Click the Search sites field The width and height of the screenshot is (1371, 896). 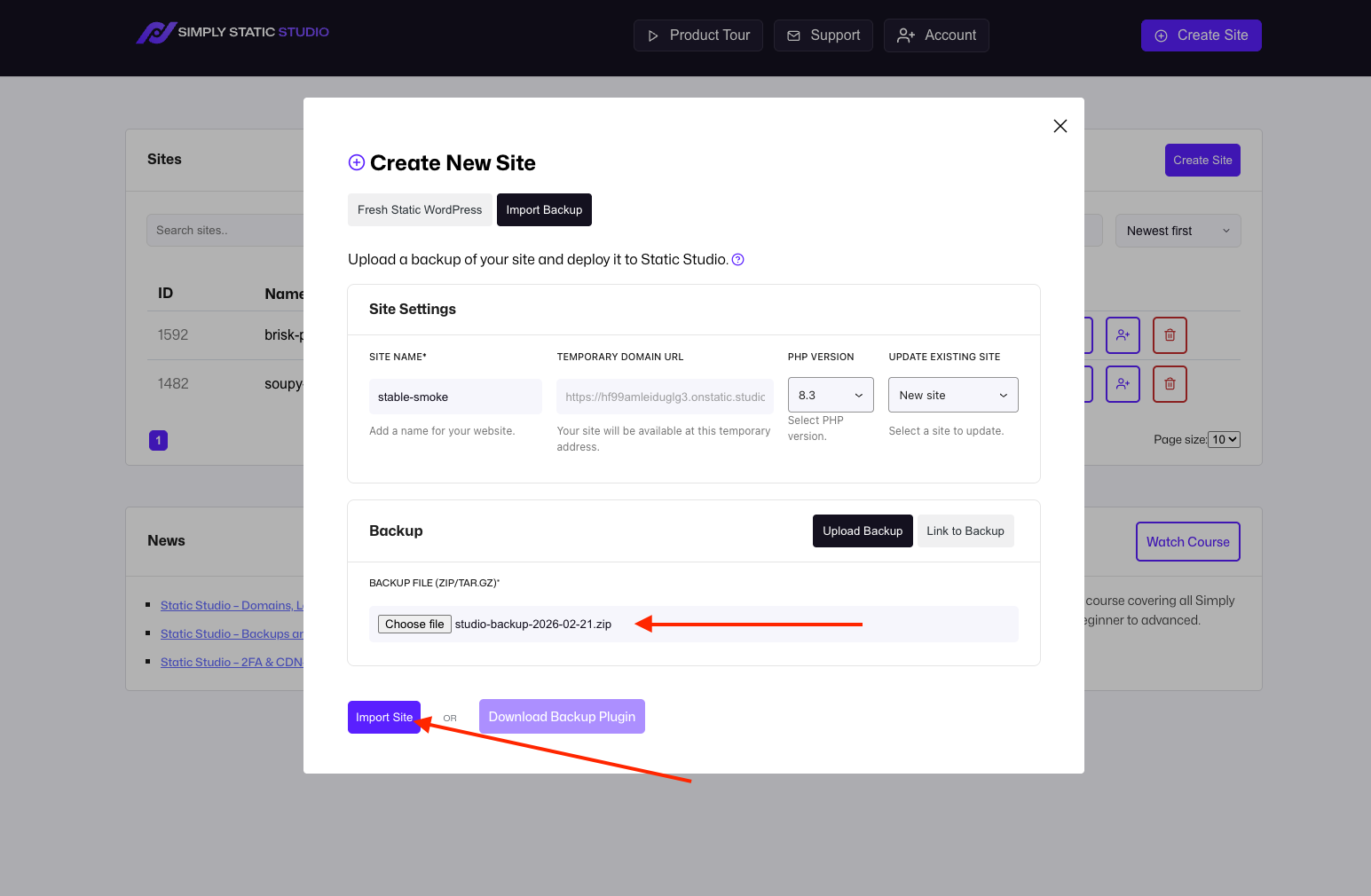225,231
